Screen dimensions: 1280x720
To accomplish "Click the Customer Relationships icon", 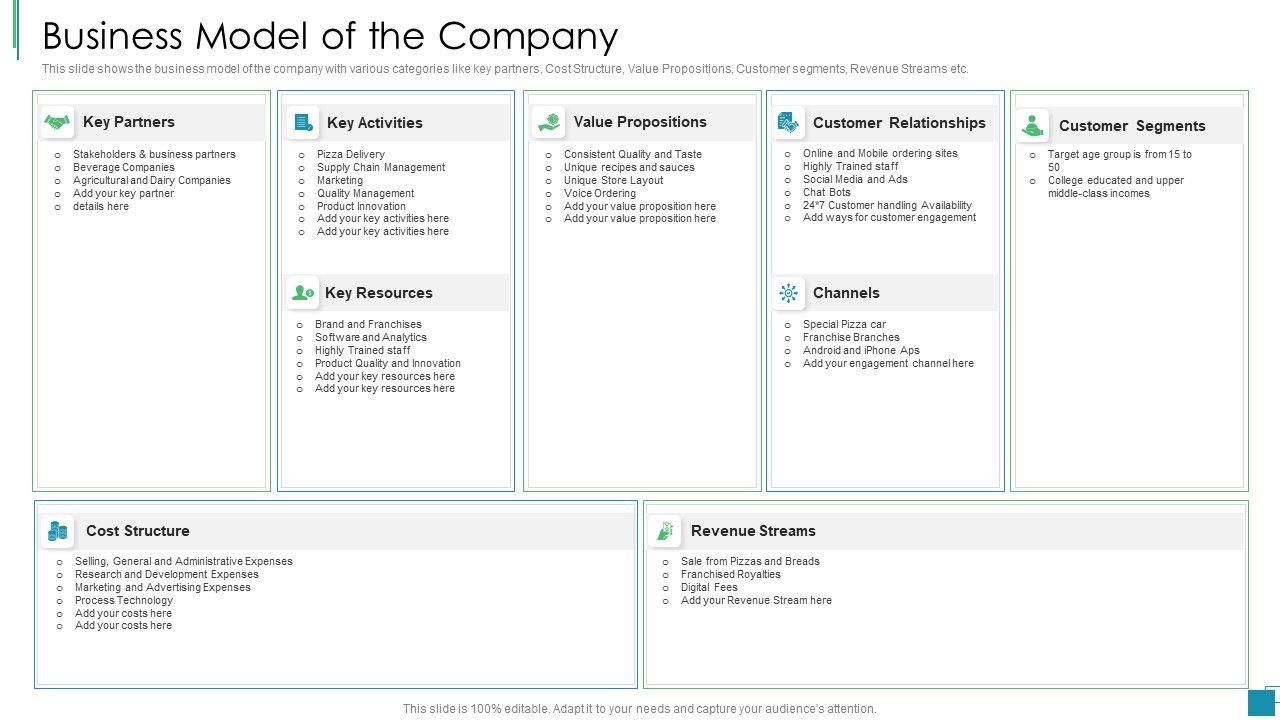I will 788,123.
